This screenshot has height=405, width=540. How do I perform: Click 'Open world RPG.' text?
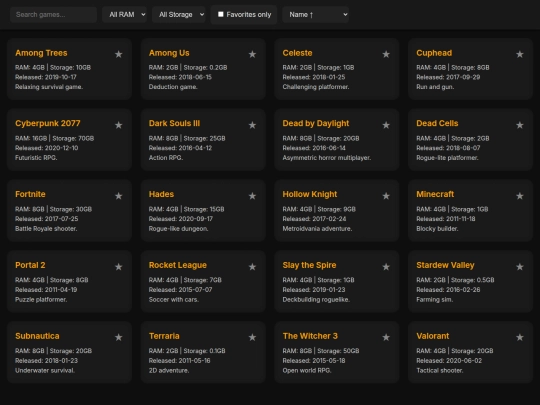(307, 371)
